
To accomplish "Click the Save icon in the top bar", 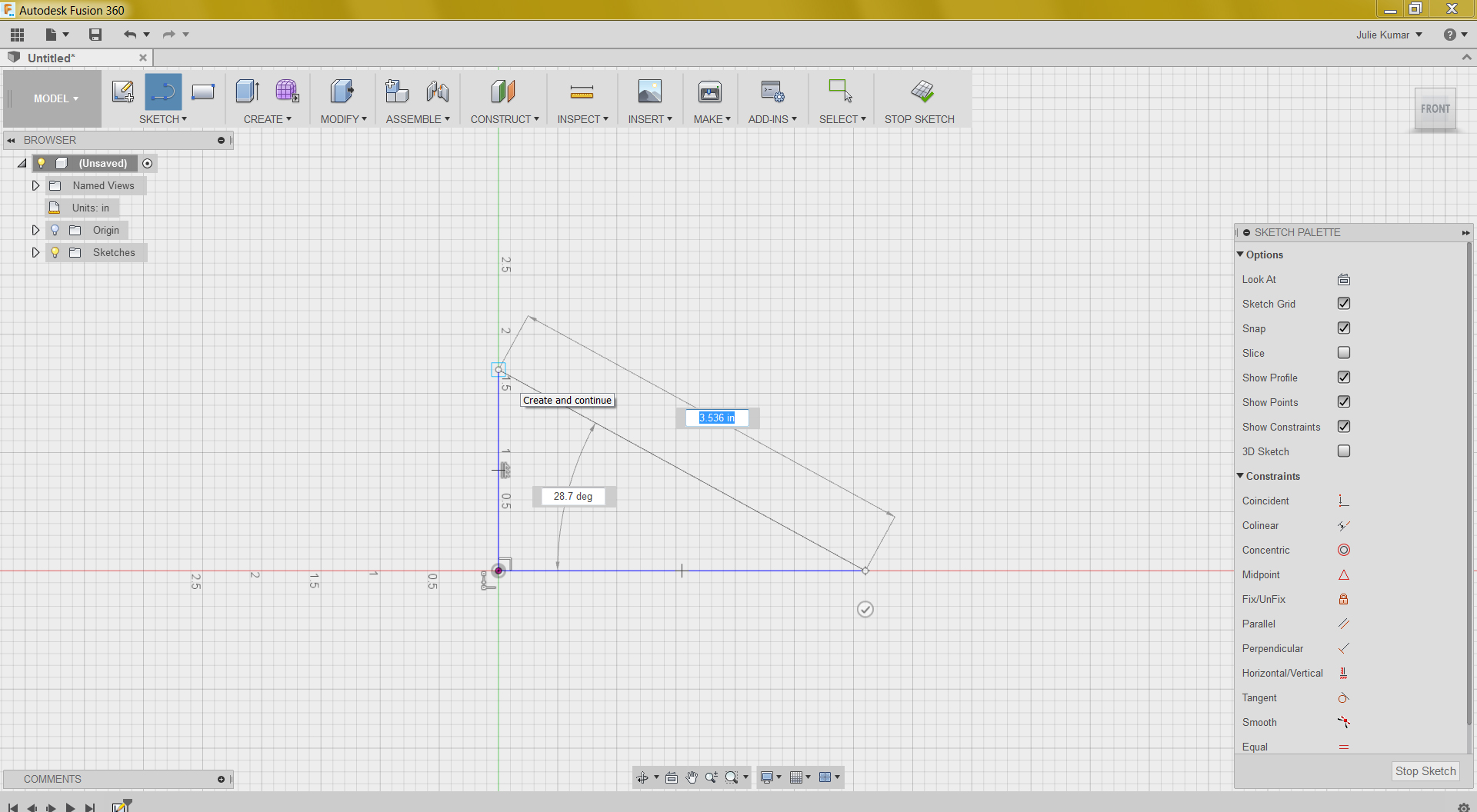I will pos(95,35).
